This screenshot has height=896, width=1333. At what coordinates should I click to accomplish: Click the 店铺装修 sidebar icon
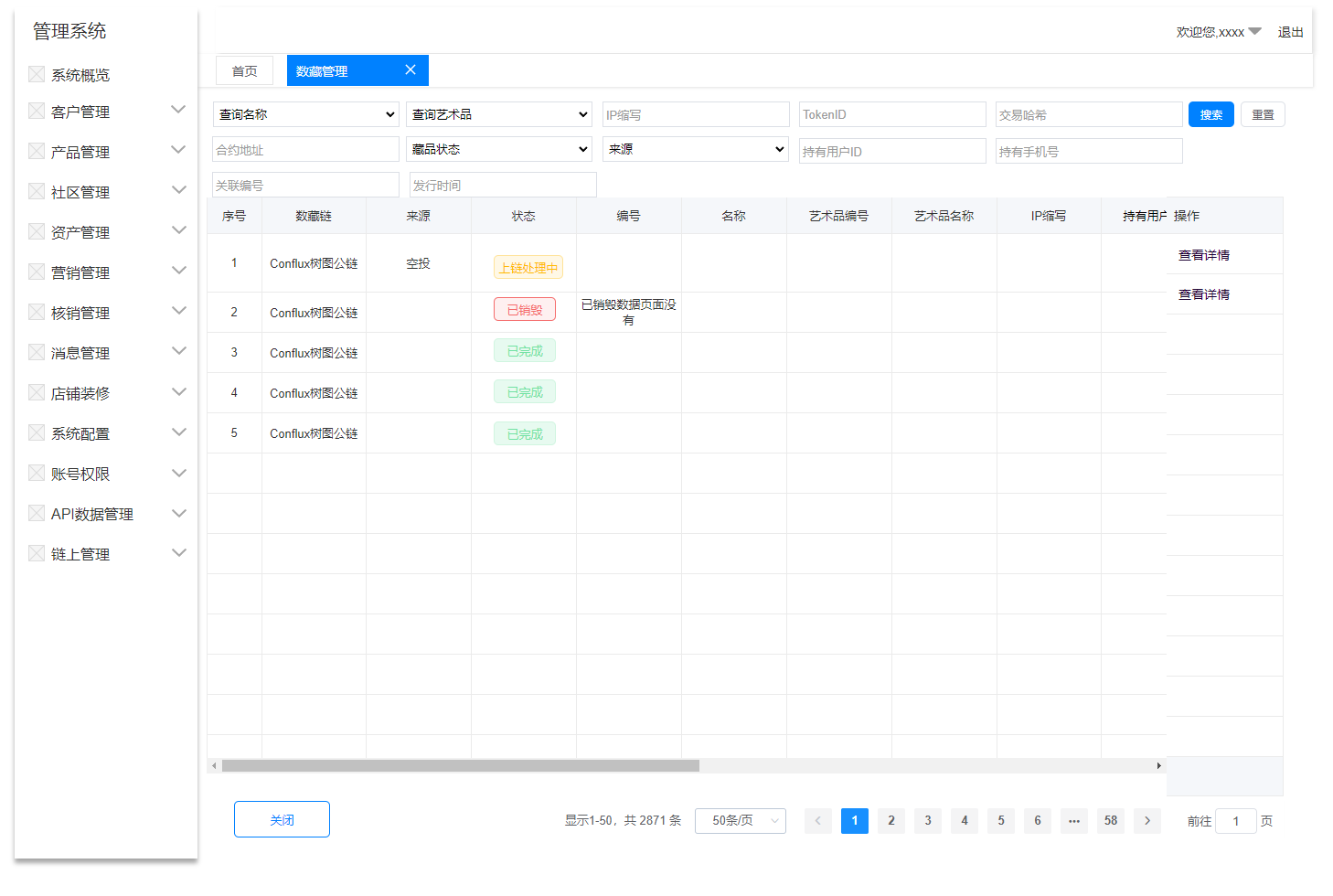click(x=37, y=392)
